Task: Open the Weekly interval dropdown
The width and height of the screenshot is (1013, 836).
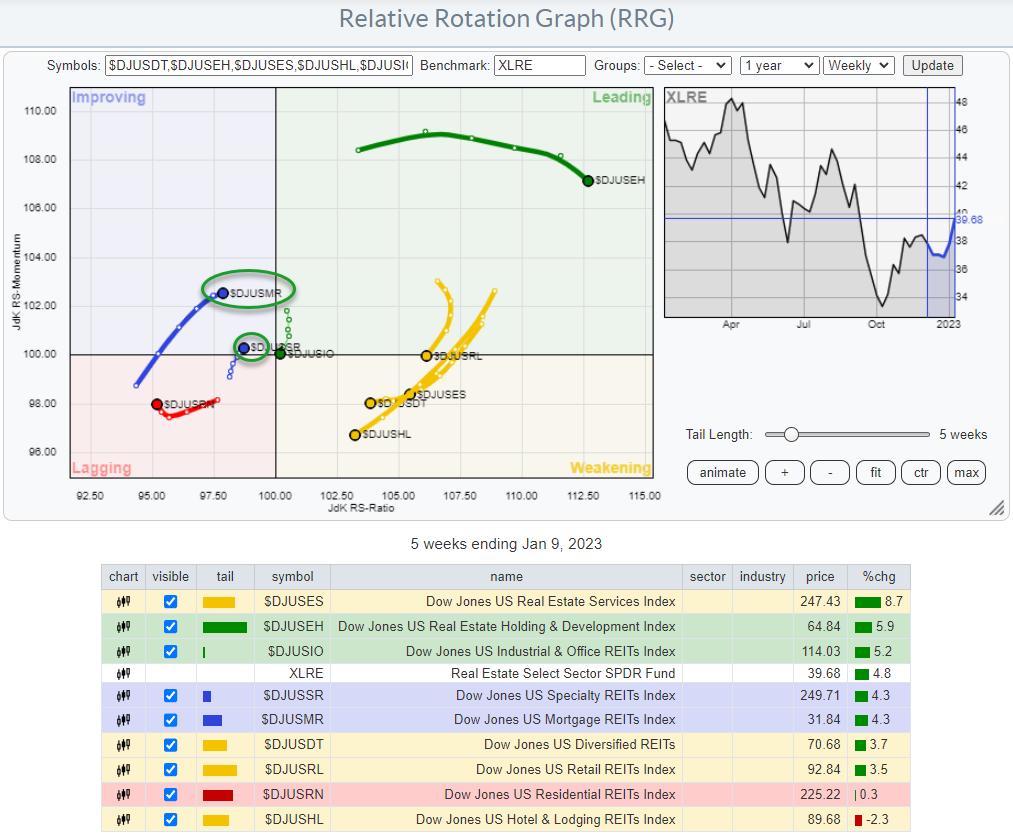Action: [858, 66]
